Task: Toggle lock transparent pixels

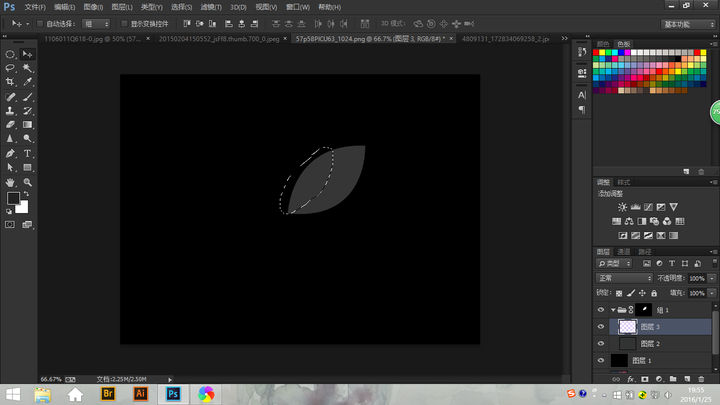Action: (x=619, y=293)
